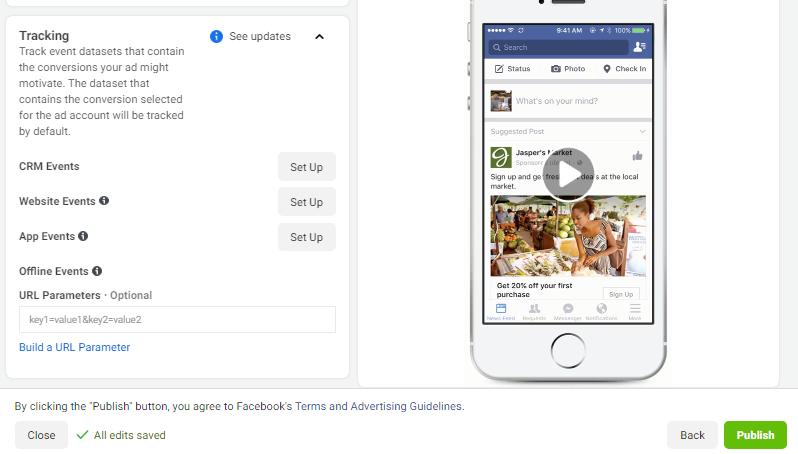The image size is (798, 454).
Task: Open the See updates link
Action: [x=260, y=37]
